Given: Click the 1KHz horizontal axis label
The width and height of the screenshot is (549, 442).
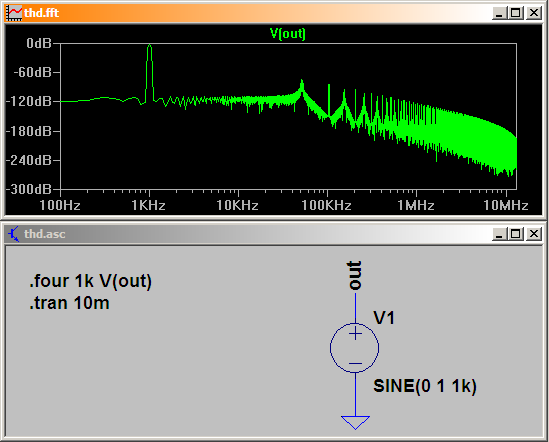Looking at the screenshot, I should click(x=148, y=205).
